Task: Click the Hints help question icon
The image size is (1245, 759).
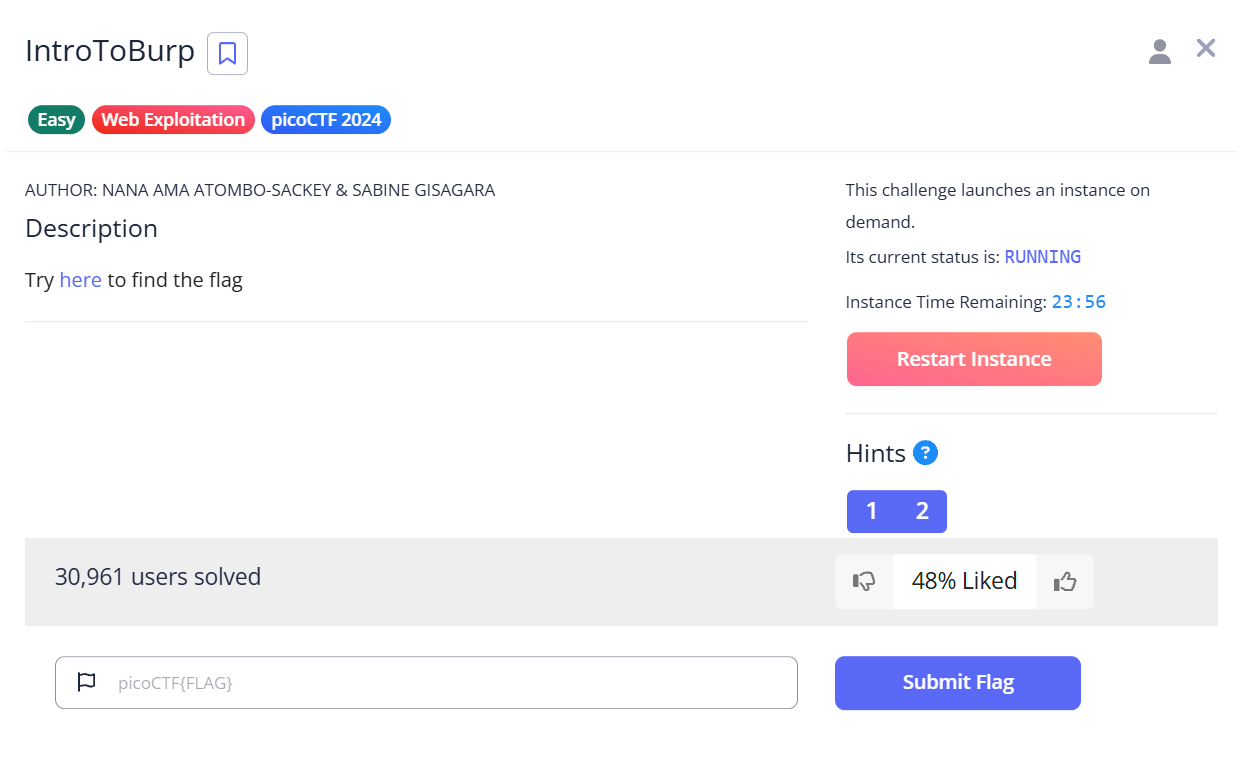Action: click(926, 454)
